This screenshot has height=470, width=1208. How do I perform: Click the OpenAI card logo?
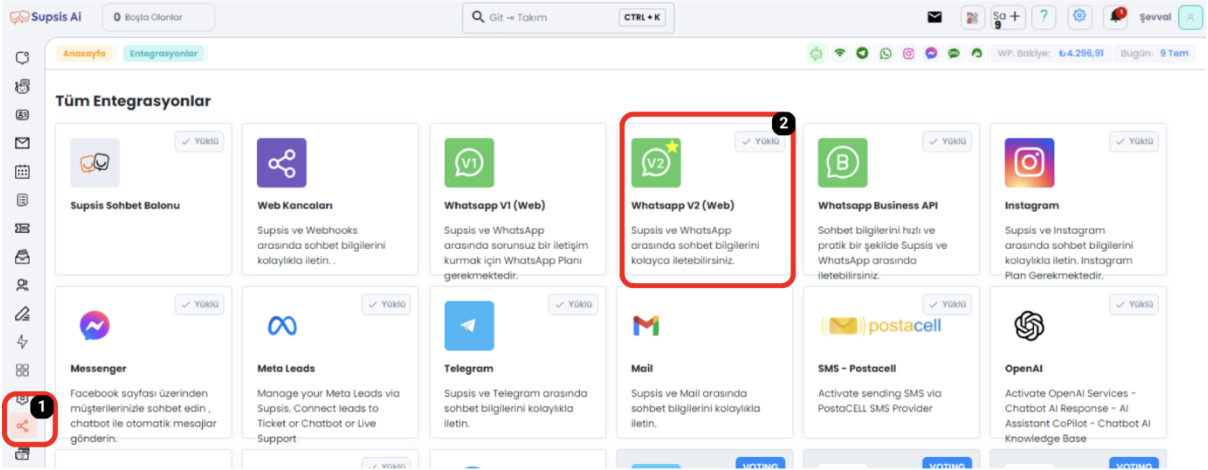click(1030, 326)
